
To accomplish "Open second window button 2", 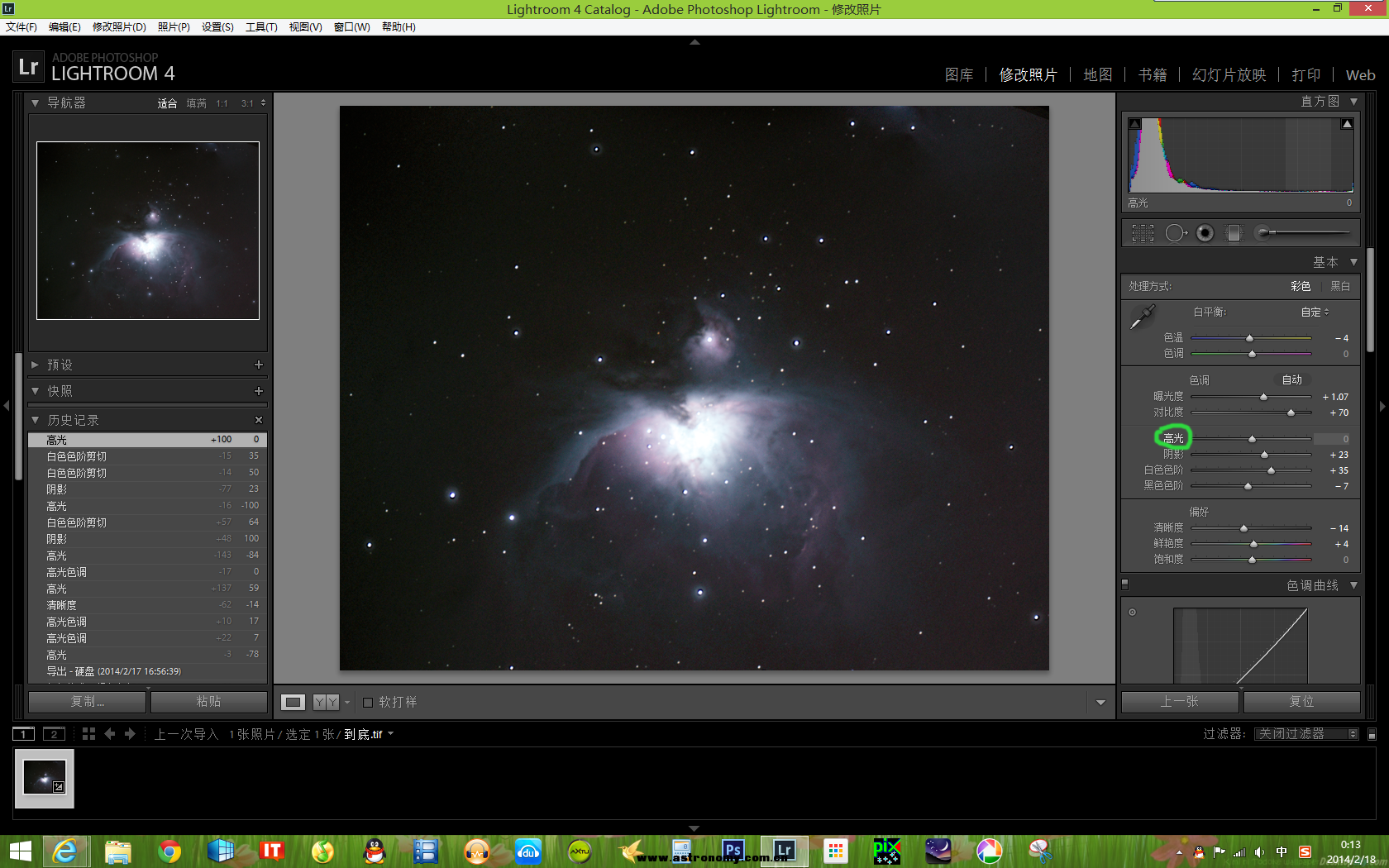I will pyautogui.click(x=54, y=734).
